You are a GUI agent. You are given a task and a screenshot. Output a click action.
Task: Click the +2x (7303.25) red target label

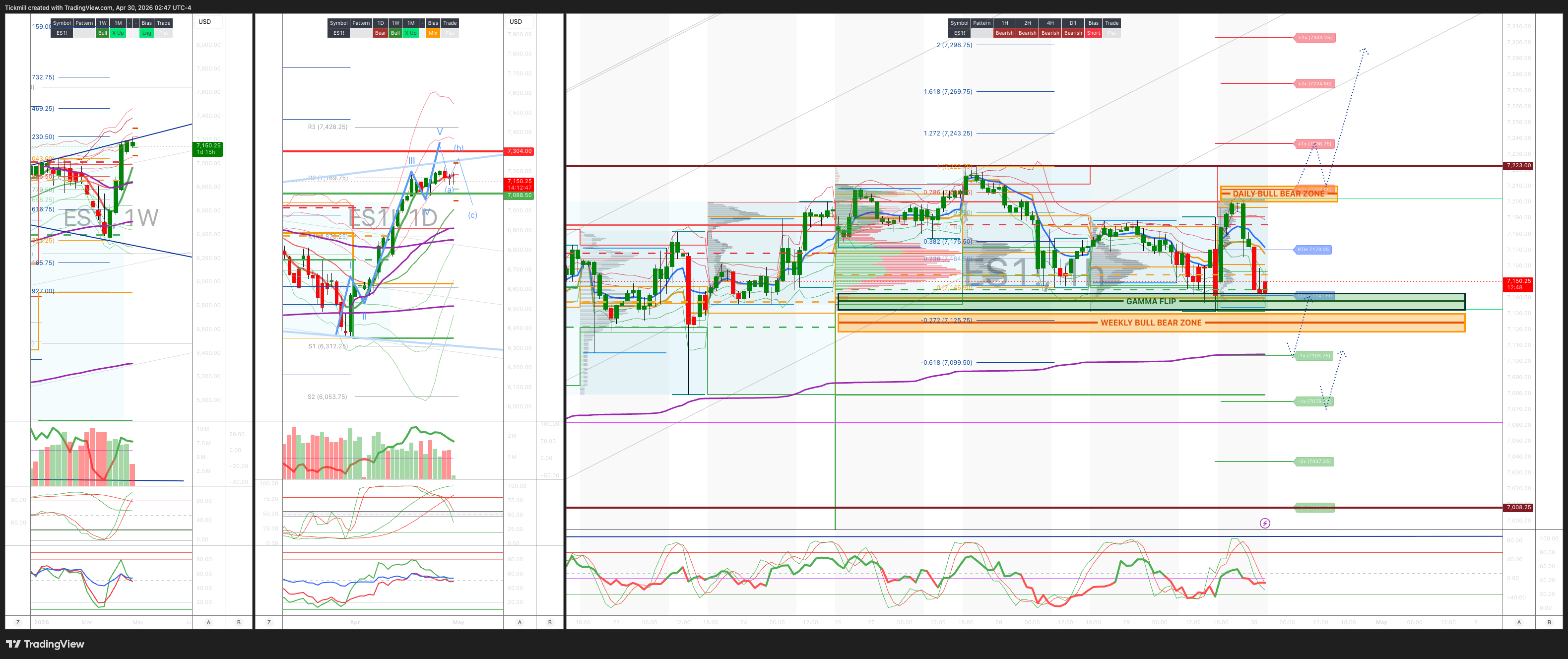pos(1314,38)
